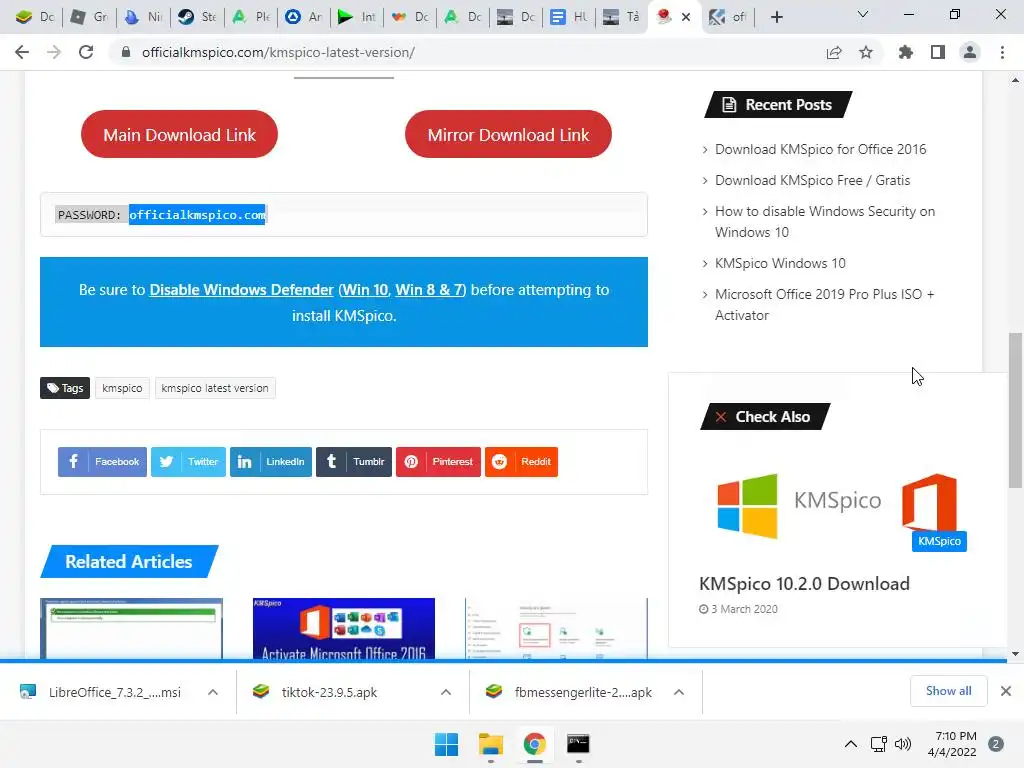1024x768 pixels.
Task: Bookmark this page with the star
Action: tap(866, 52)
